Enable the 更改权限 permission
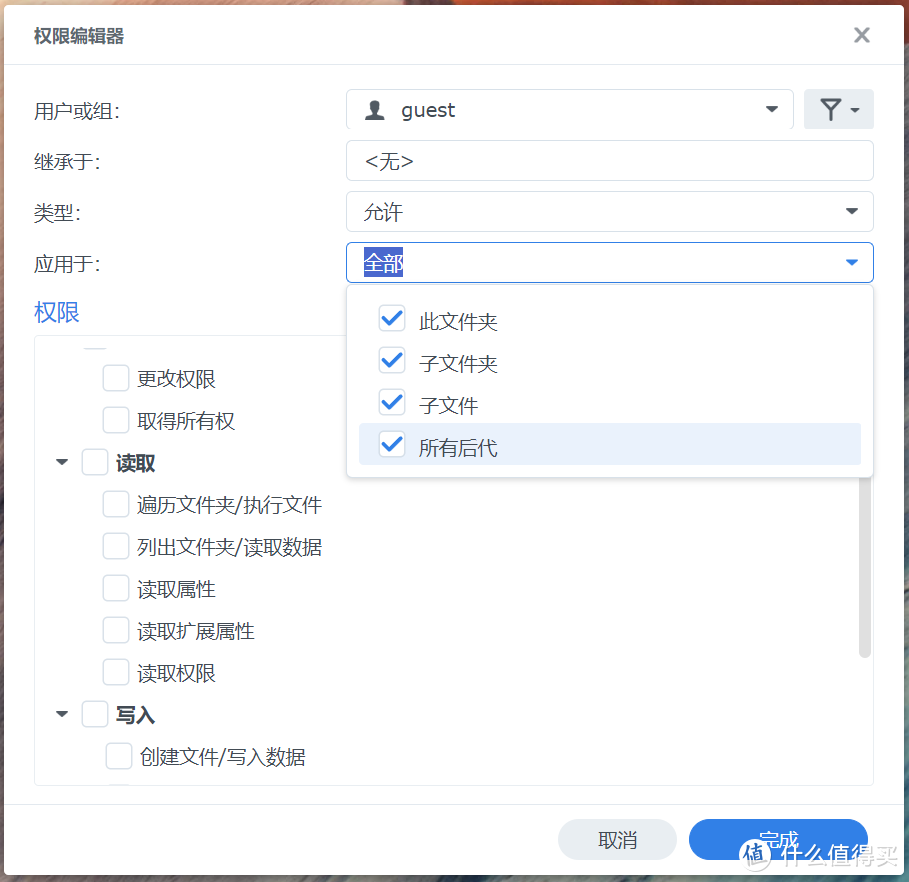Screen dimensions: 909x882 [115, 378]
